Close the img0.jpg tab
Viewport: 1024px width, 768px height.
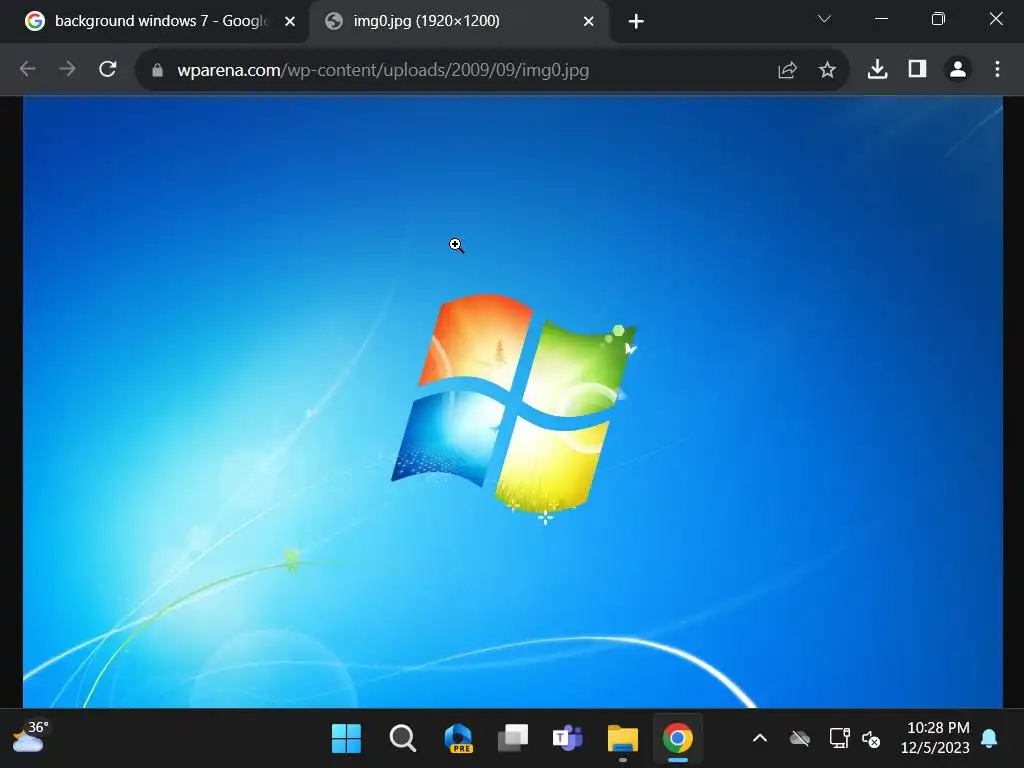click(x=588, y=22)
